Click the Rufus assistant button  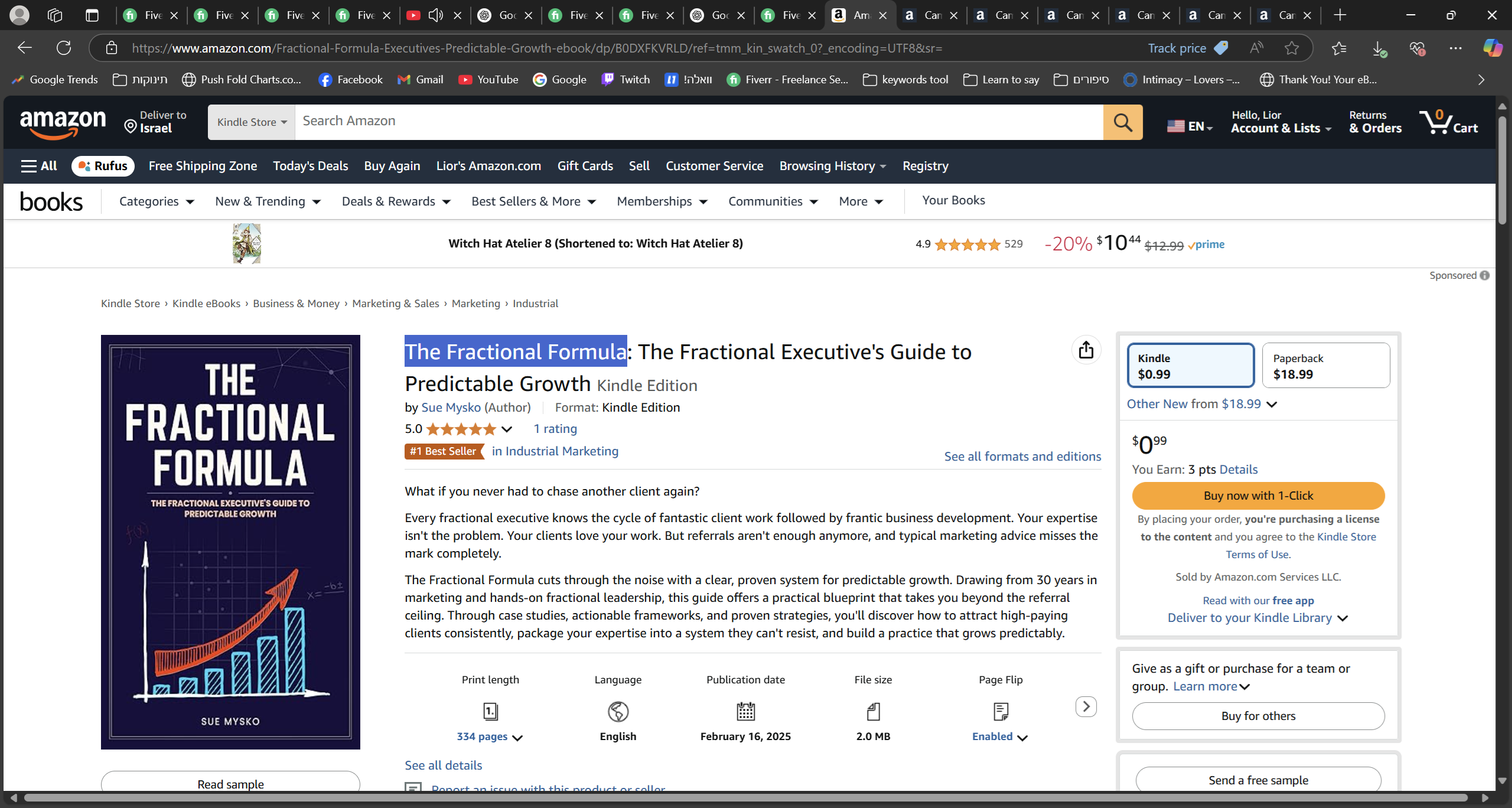pyautogui.click(x=103, y=166)
